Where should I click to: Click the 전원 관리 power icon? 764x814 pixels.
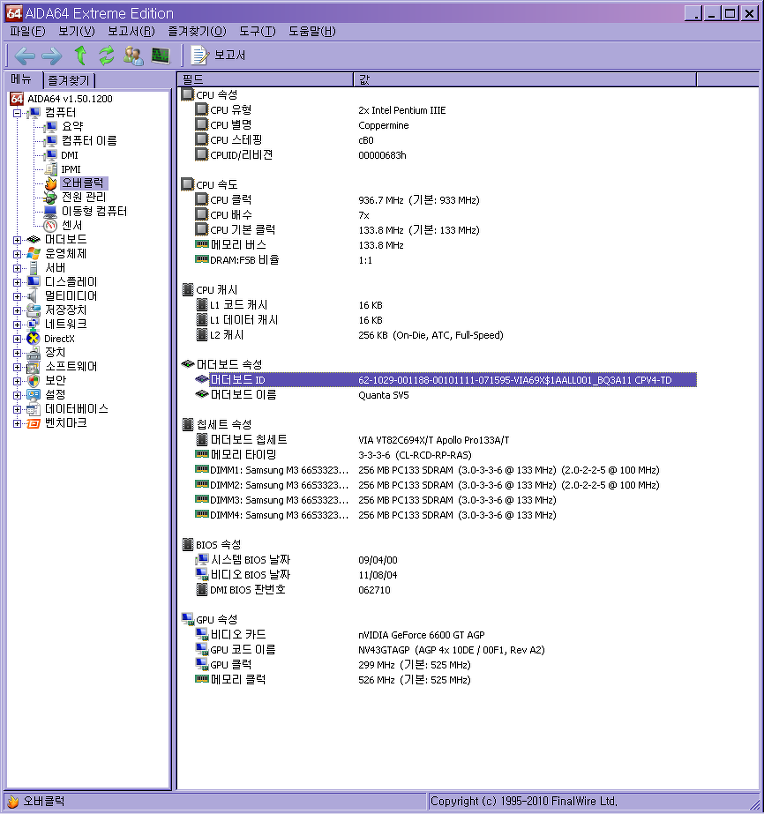pyautogui.click(x=50, y=197)
